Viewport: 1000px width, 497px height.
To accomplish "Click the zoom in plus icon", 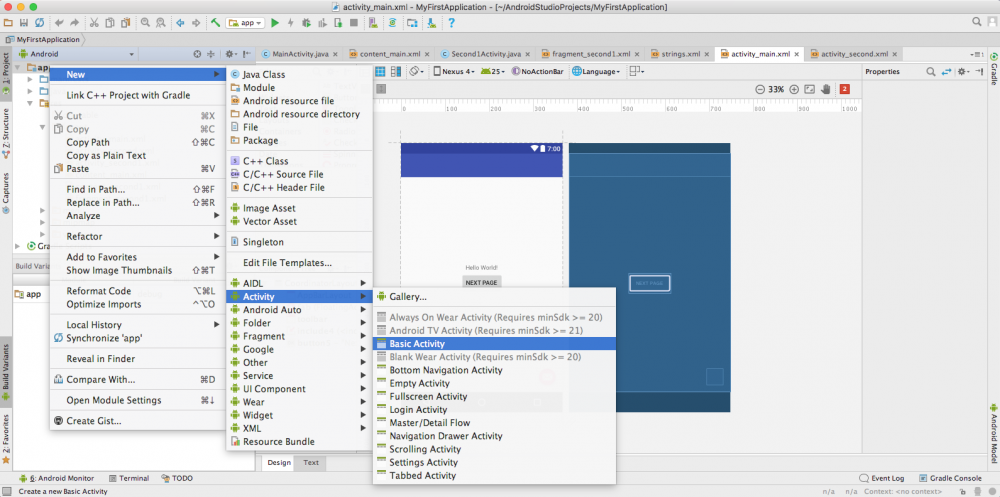I will point(793,89).
